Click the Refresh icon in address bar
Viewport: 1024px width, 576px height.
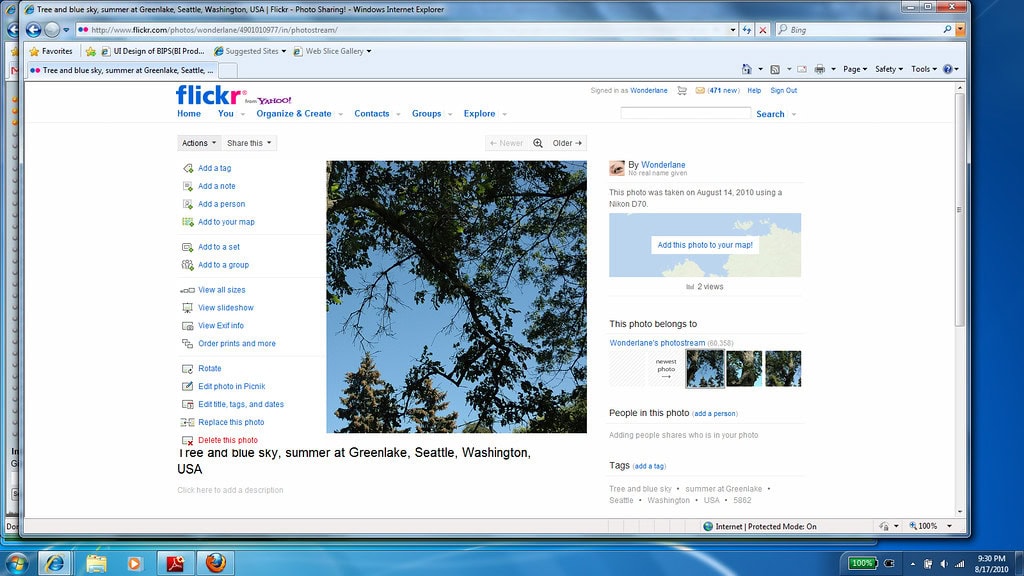[x=747, y=29]
